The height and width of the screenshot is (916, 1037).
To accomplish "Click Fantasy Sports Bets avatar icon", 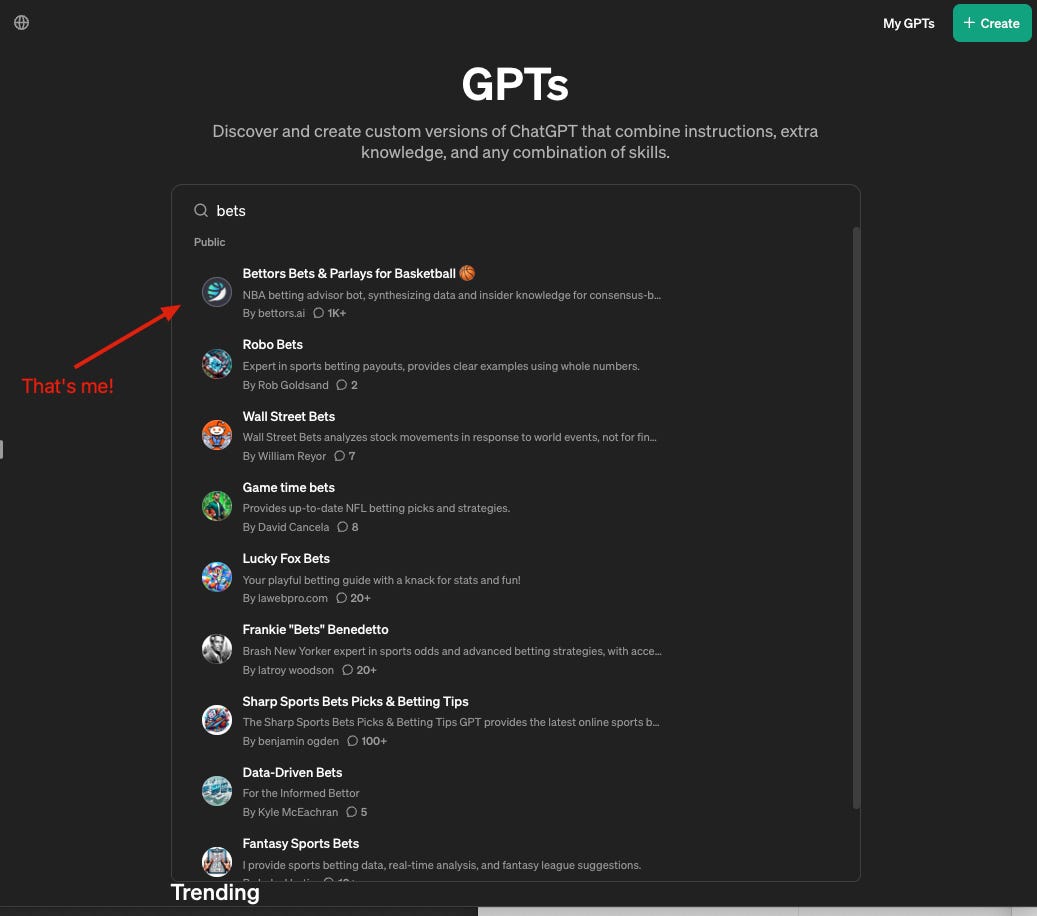I will (216, 862).
